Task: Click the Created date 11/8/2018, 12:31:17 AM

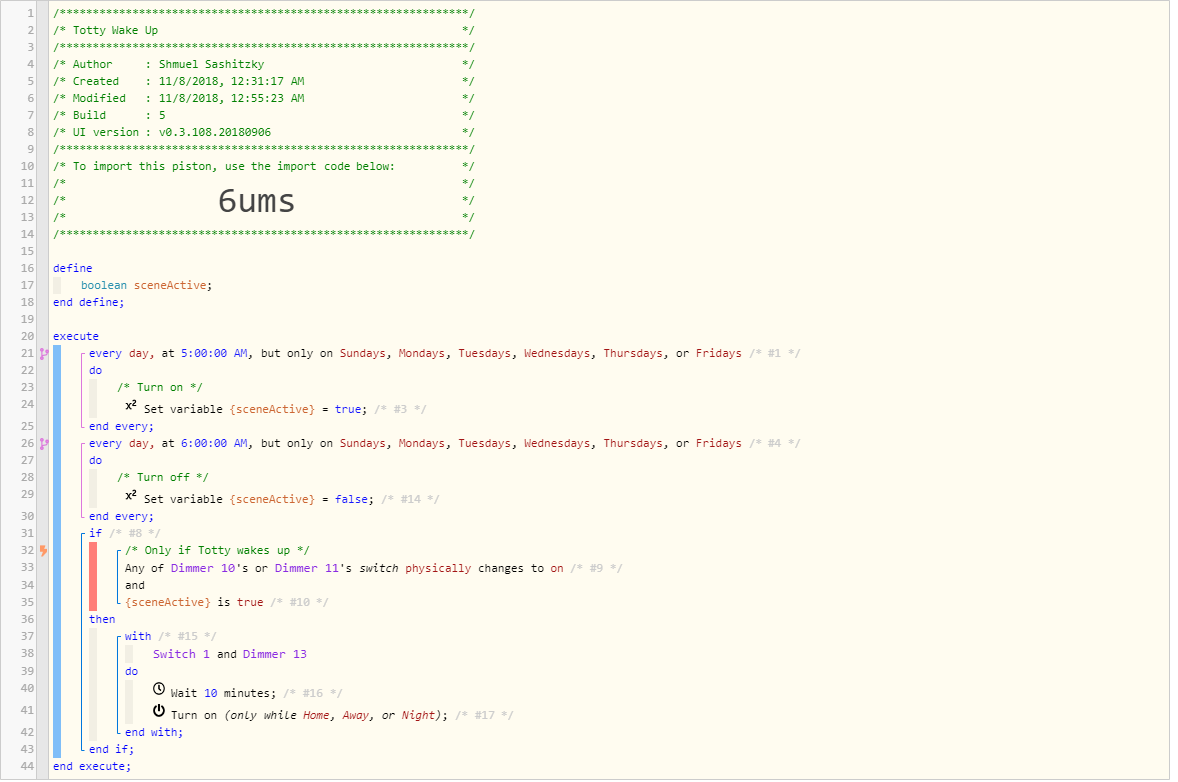Action: pos(231,81)
